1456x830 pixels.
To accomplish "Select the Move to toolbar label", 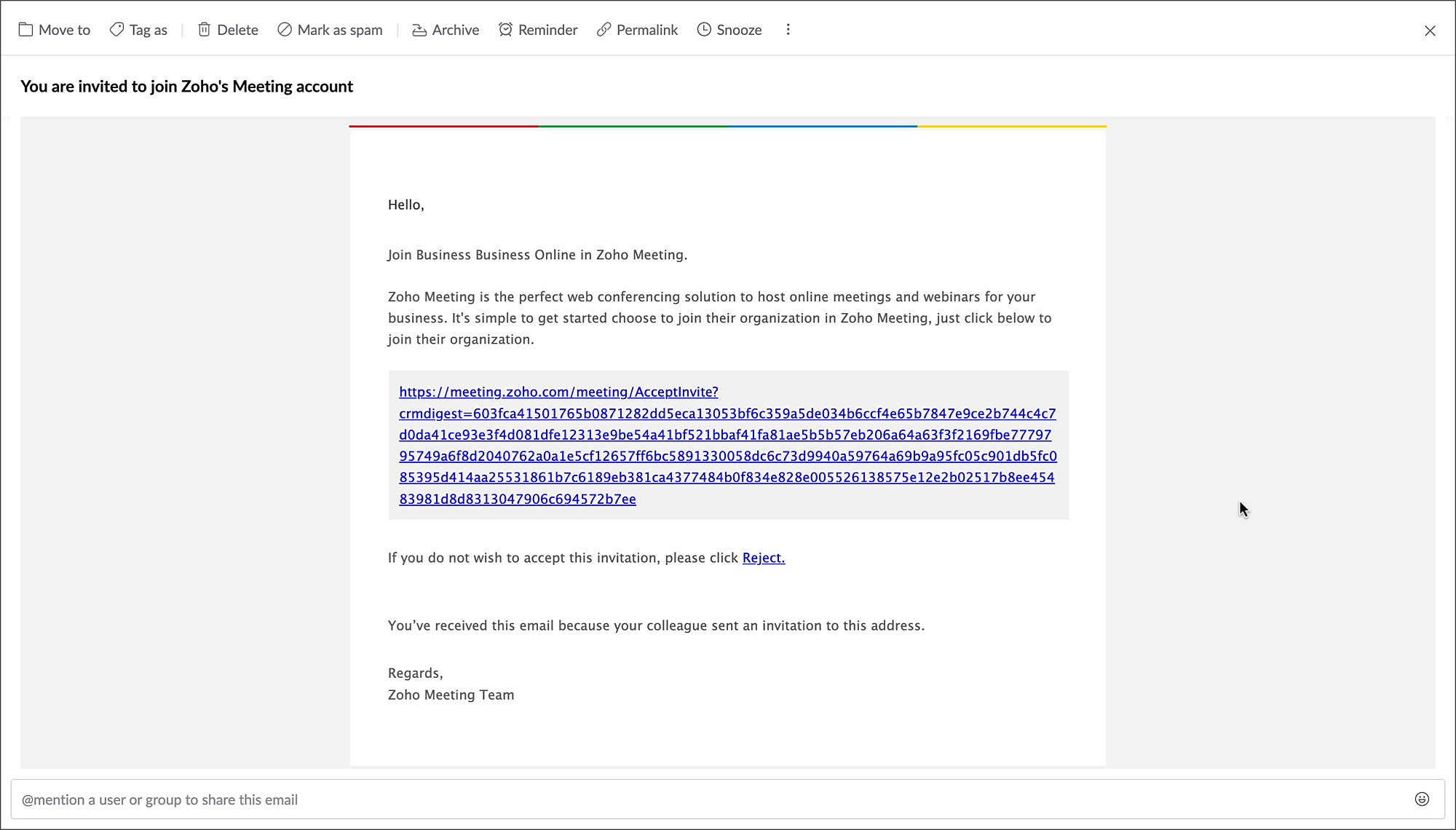I will 64,30.
